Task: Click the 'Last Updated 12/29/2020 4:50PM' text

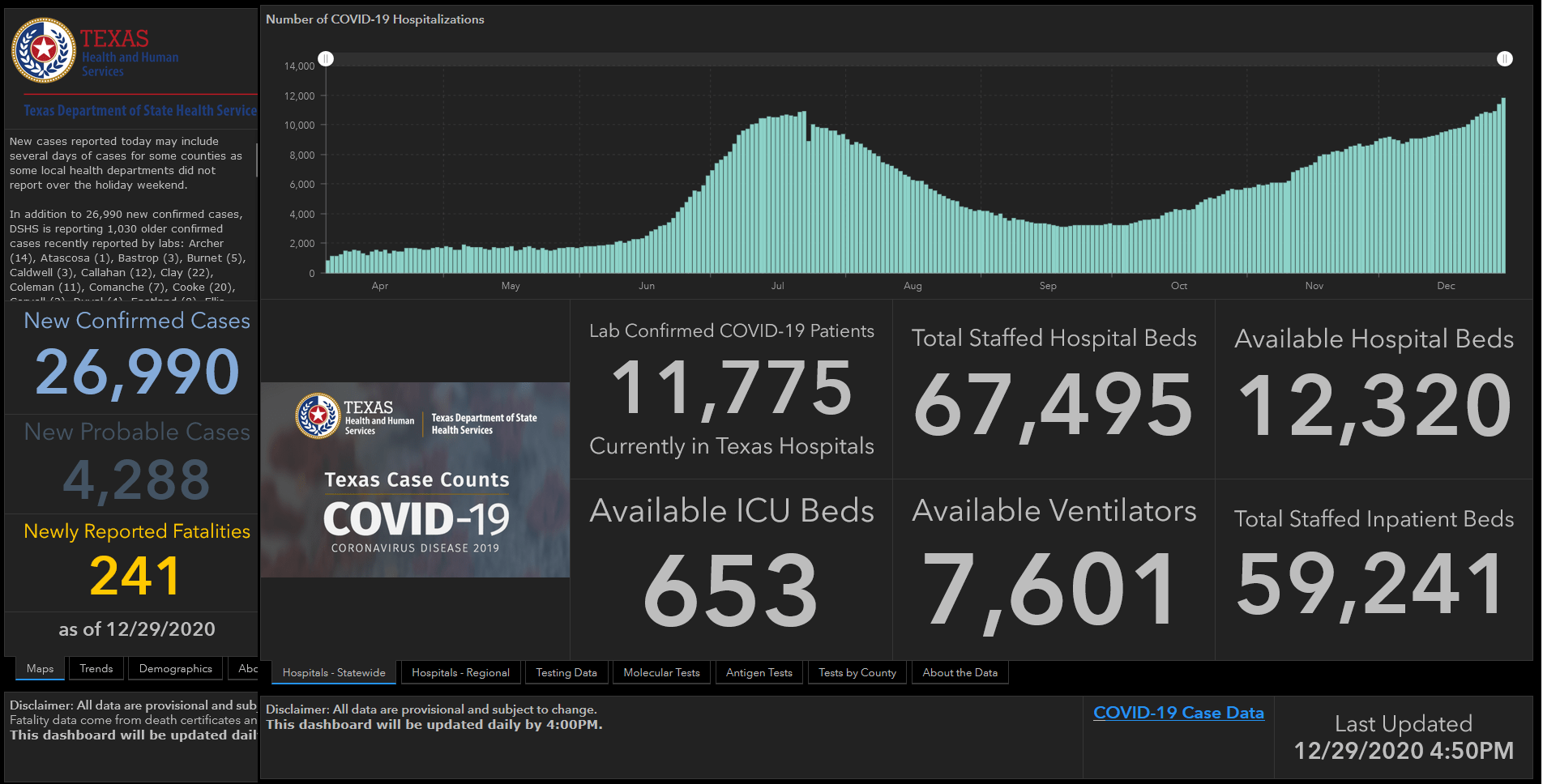Action: (x=1404, y=737)
